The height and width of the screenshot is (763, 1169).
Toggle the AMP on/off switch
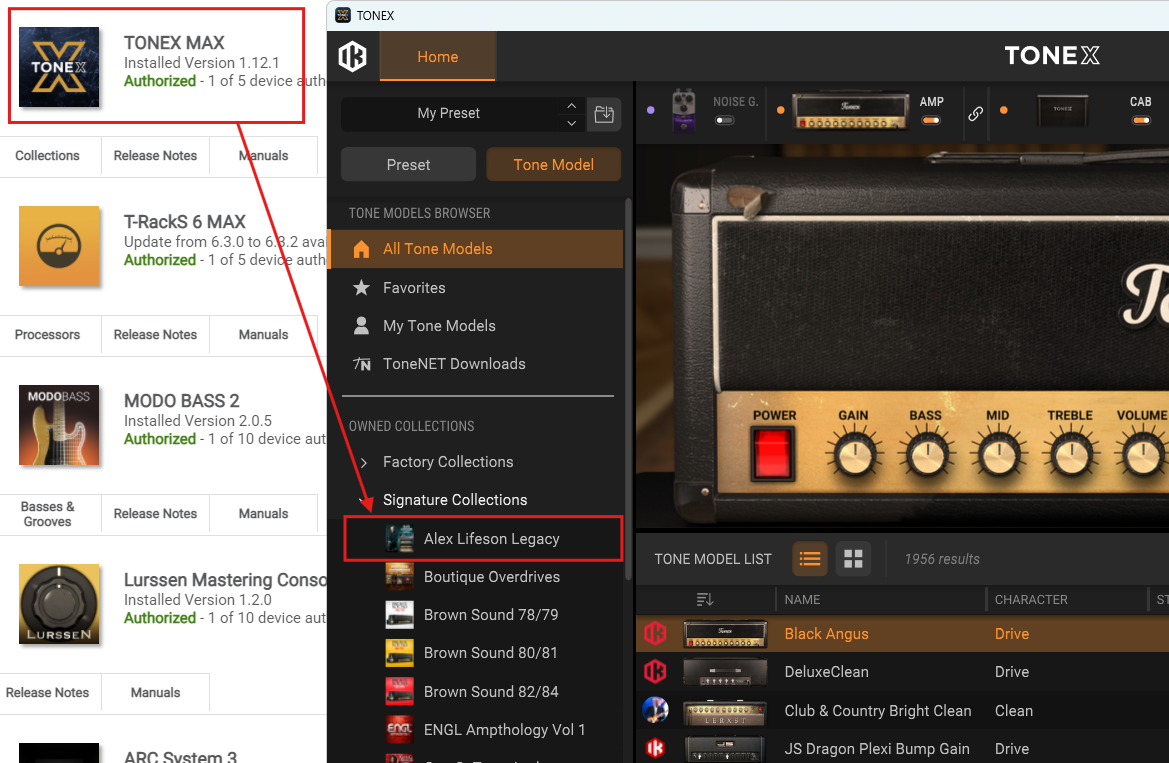tap(931, 120)
